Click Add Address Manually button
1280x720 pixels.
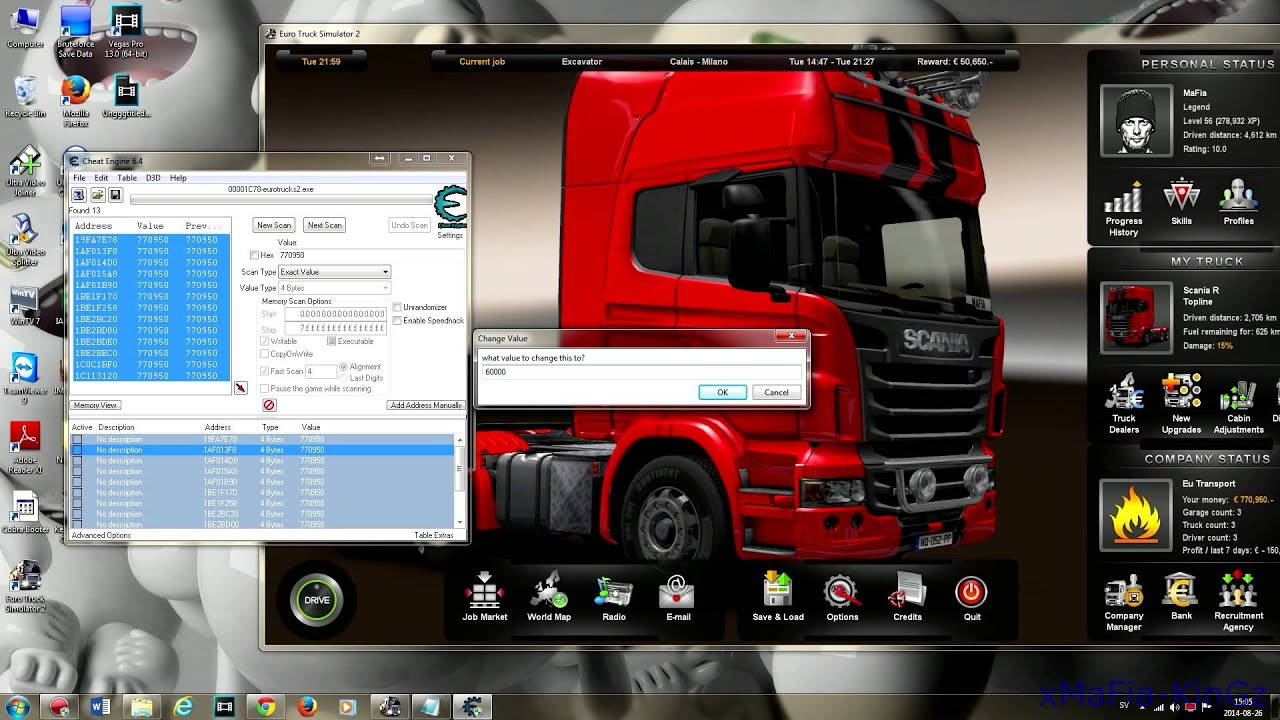pos(426,405)
